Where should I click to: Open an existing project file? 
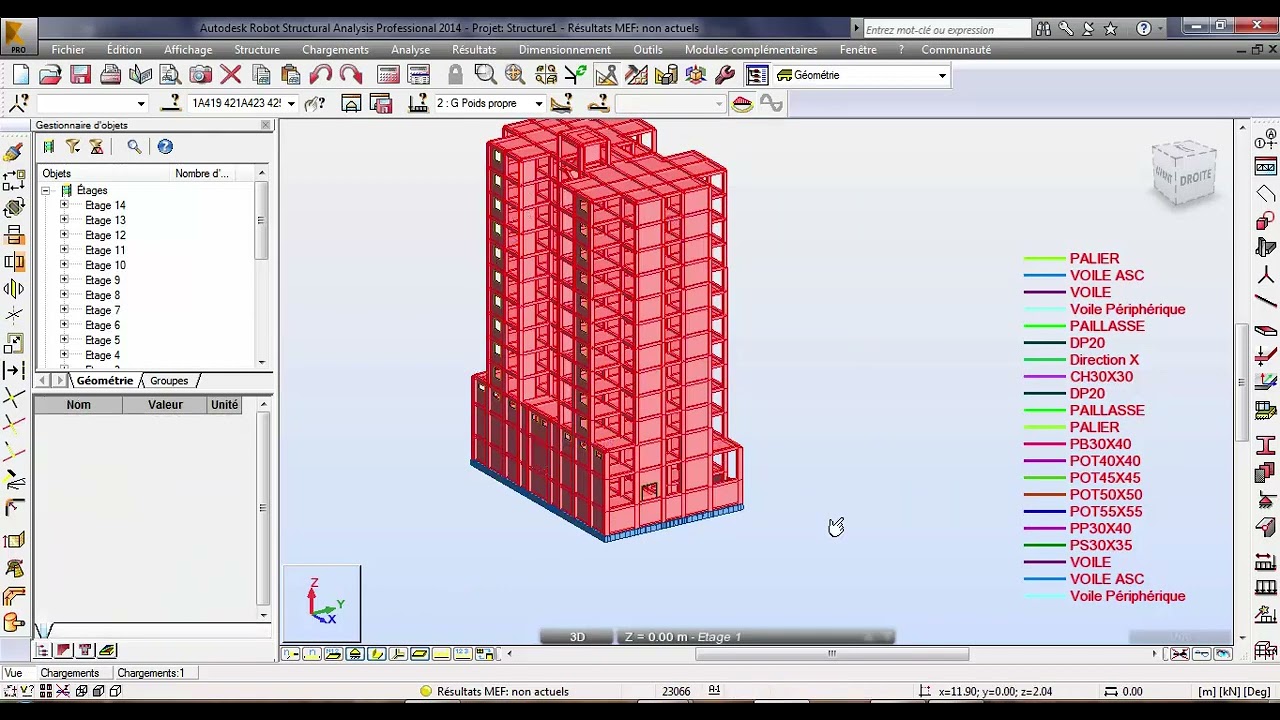pos(50,75)
